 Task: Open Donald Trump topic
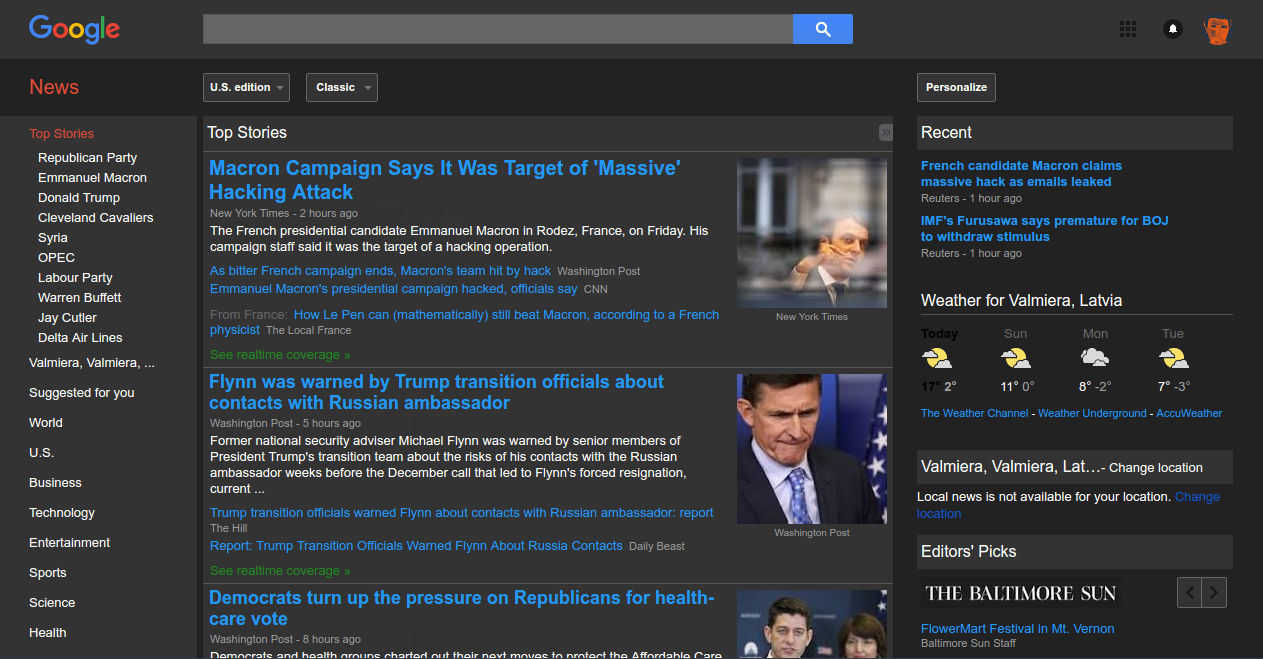(79, 197)
